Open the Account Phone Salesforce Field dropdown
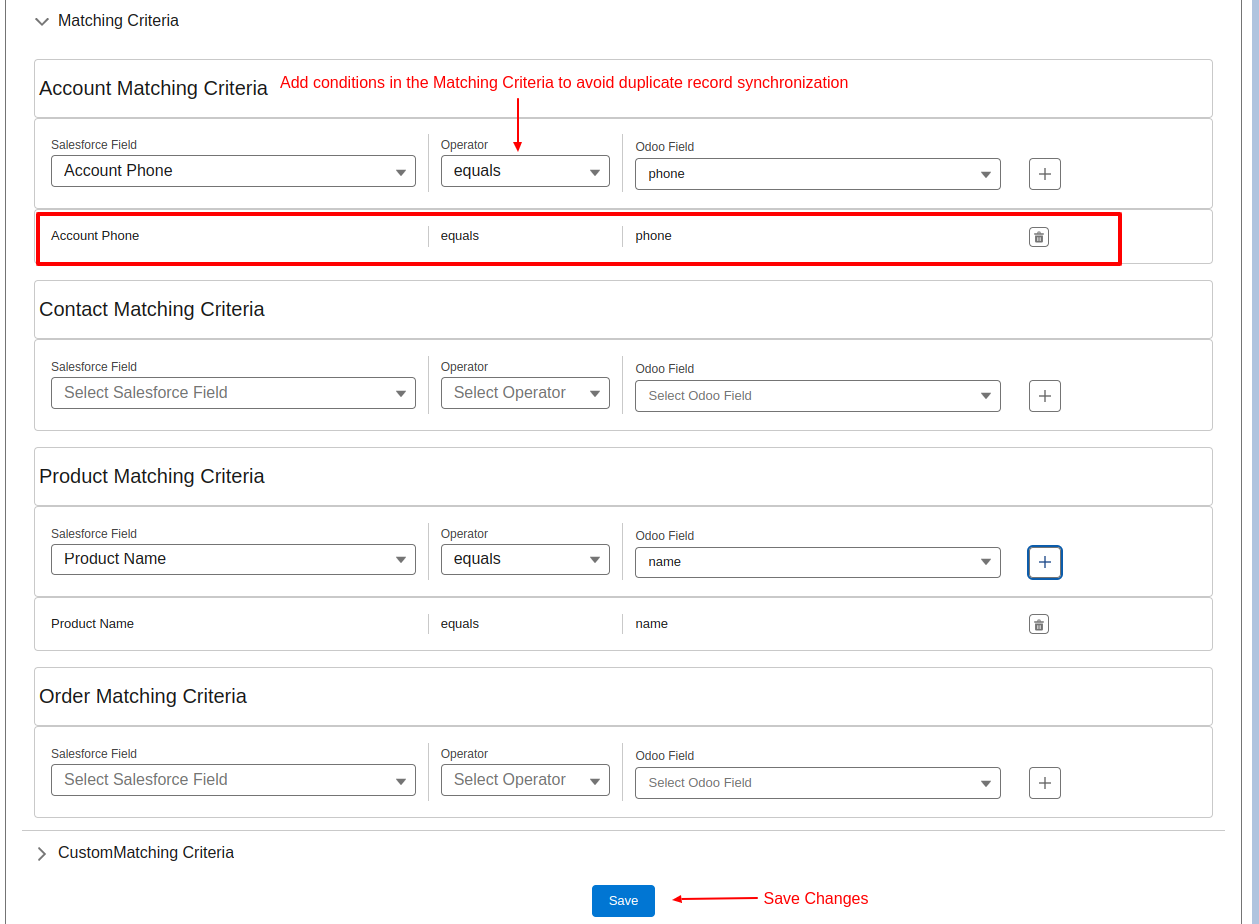The height and width of the screenshot is (924, 1259). (233, 170)
